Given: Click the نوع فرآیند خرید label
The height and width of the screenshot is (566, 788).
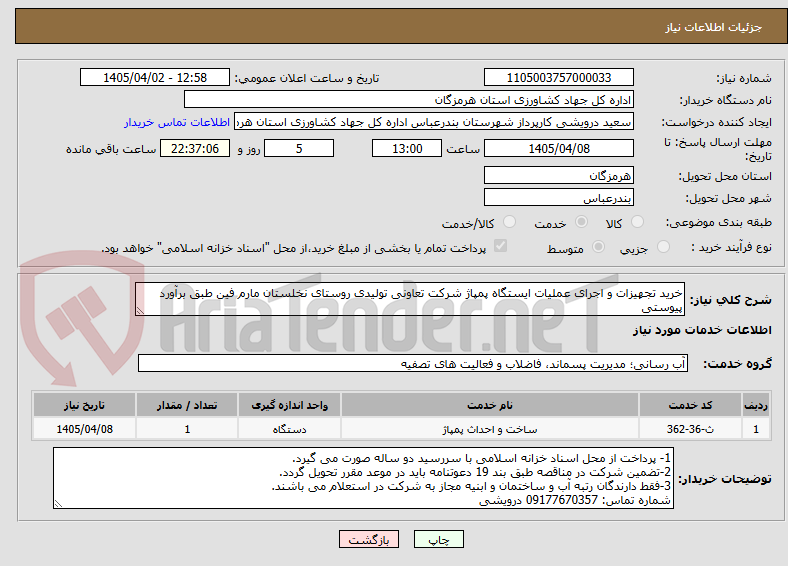Looking at the screenshot, I should tap(731, 247).
